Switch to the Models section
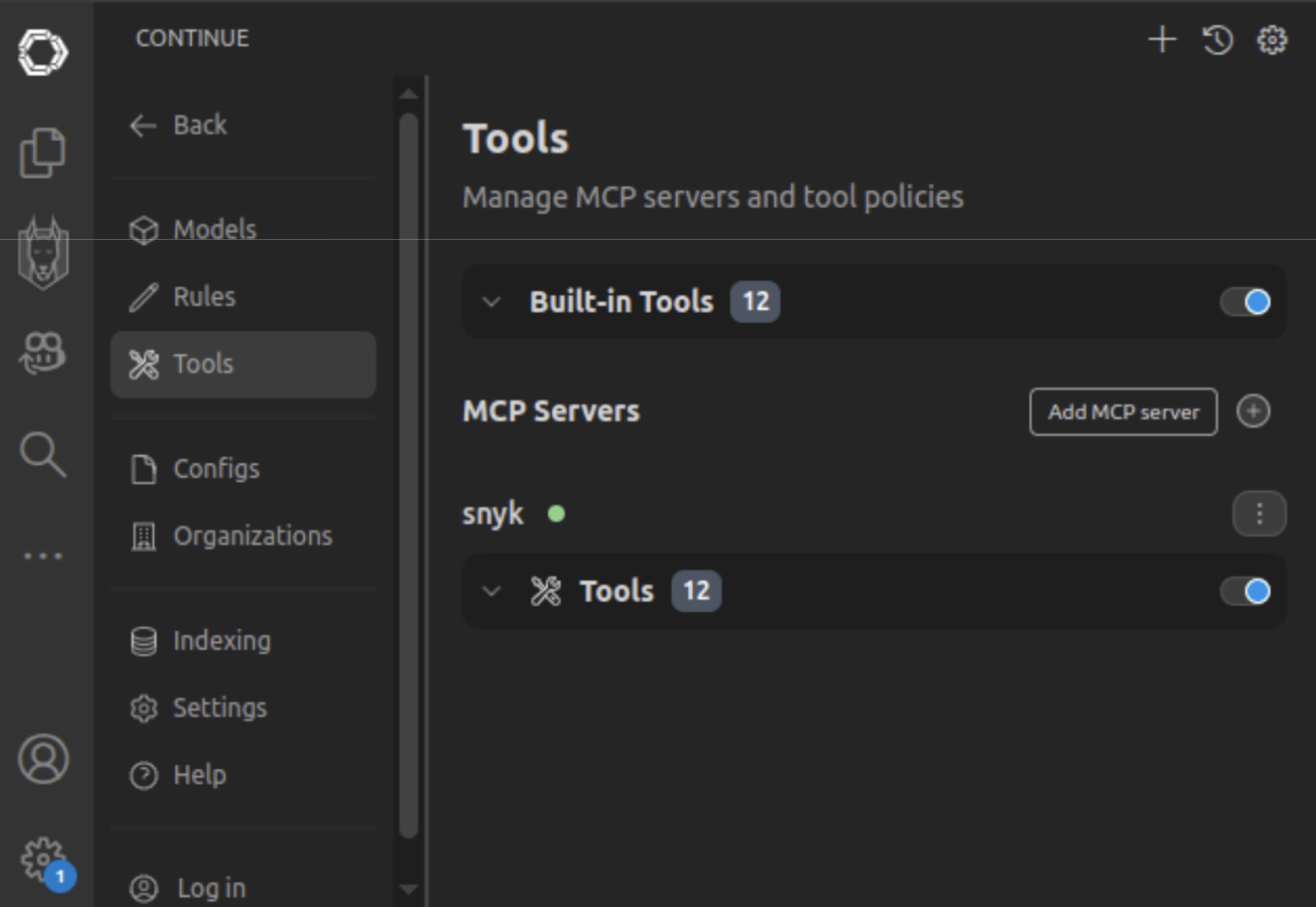1316x907 pixels. tap(214, 230)
